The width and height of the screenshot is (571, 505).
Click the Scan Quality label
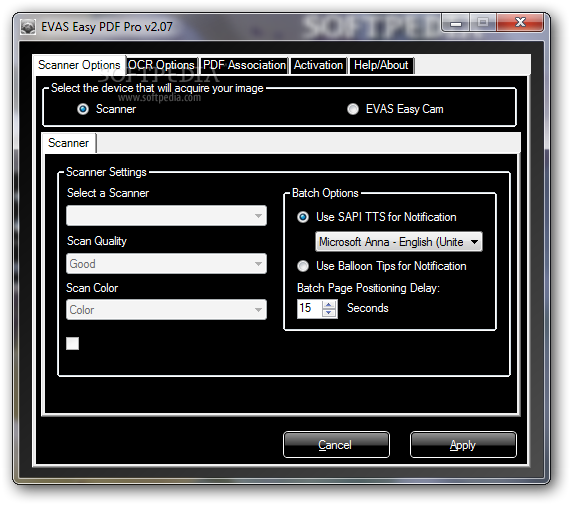pos(97,241)
